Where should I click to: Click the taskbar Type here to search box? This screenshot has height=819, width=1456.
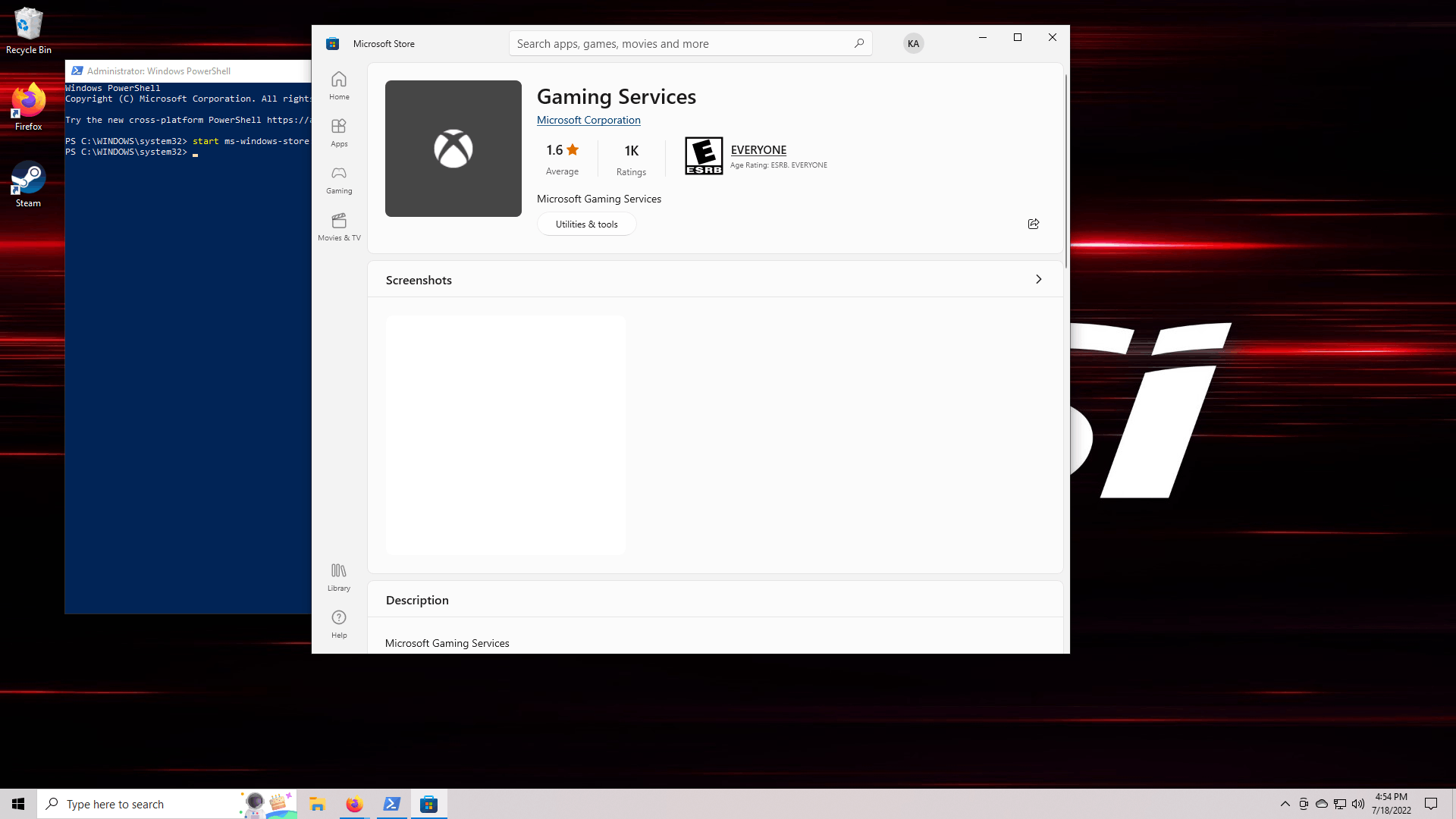pos(167,804)
